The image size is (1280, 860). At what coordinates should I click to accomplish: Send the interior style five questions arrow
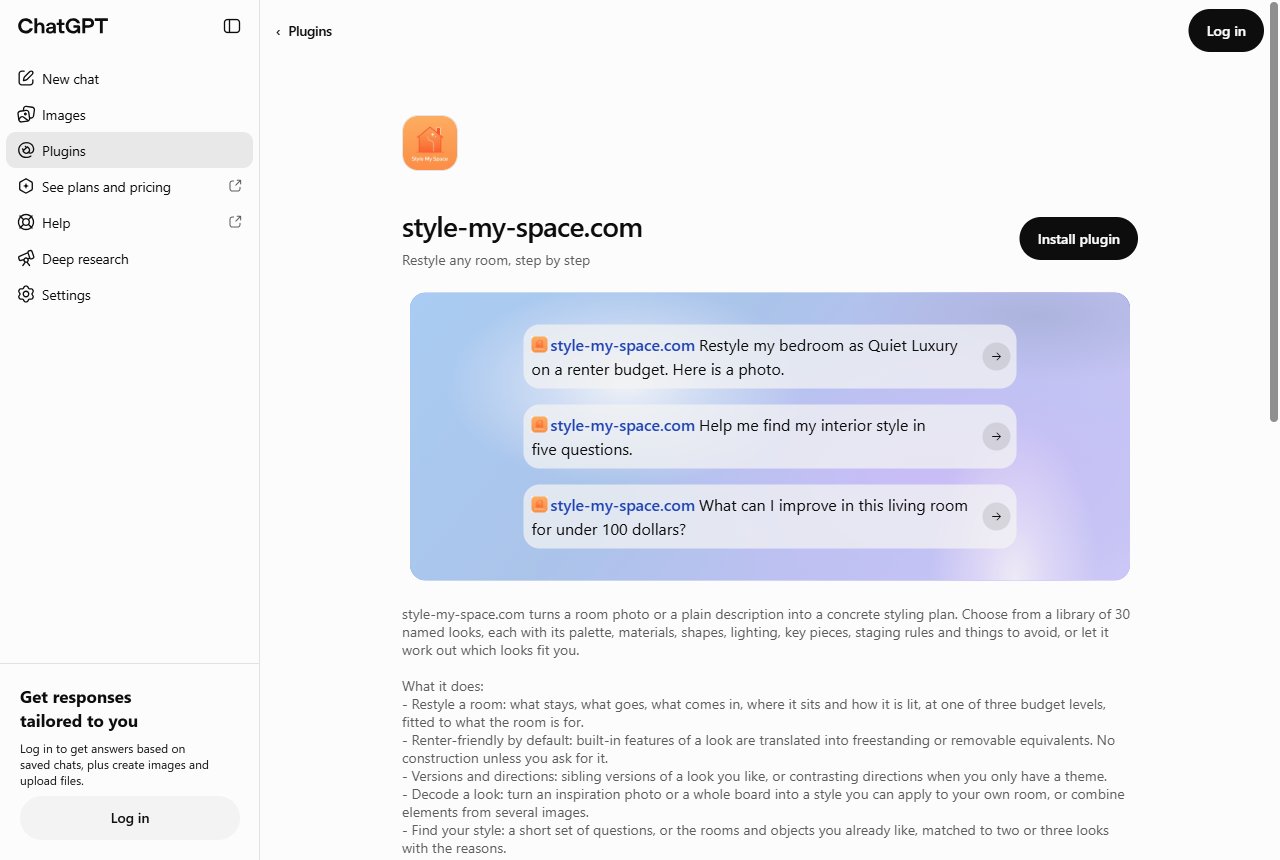(996, 437)
